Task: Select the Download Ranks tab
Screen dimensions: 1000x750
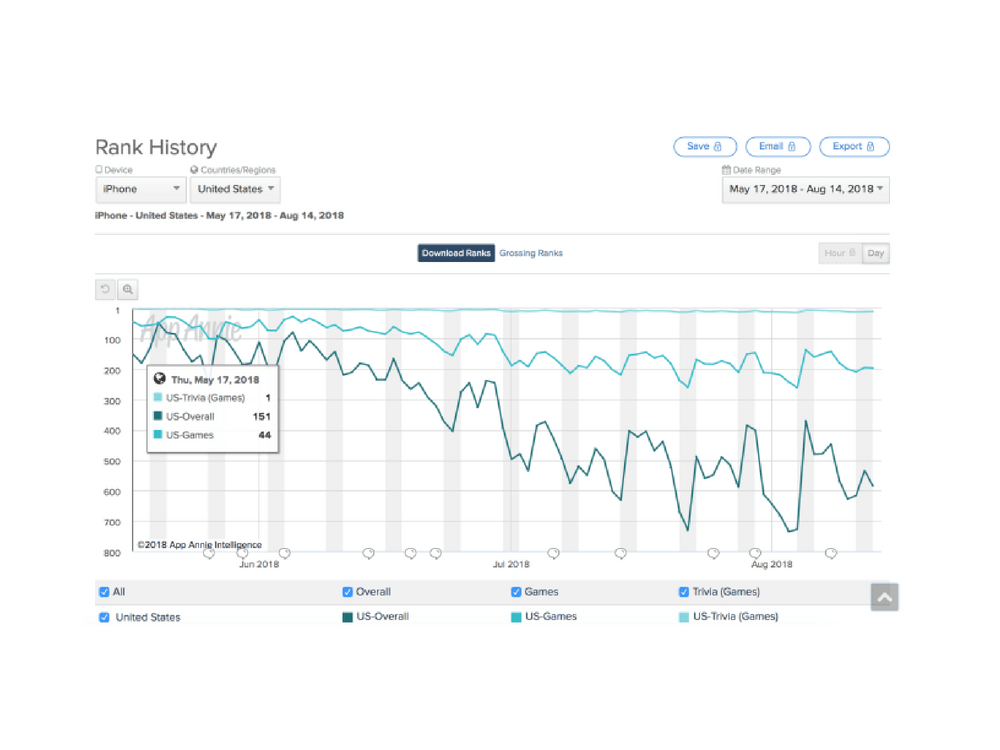Action: tap(456, 253)
